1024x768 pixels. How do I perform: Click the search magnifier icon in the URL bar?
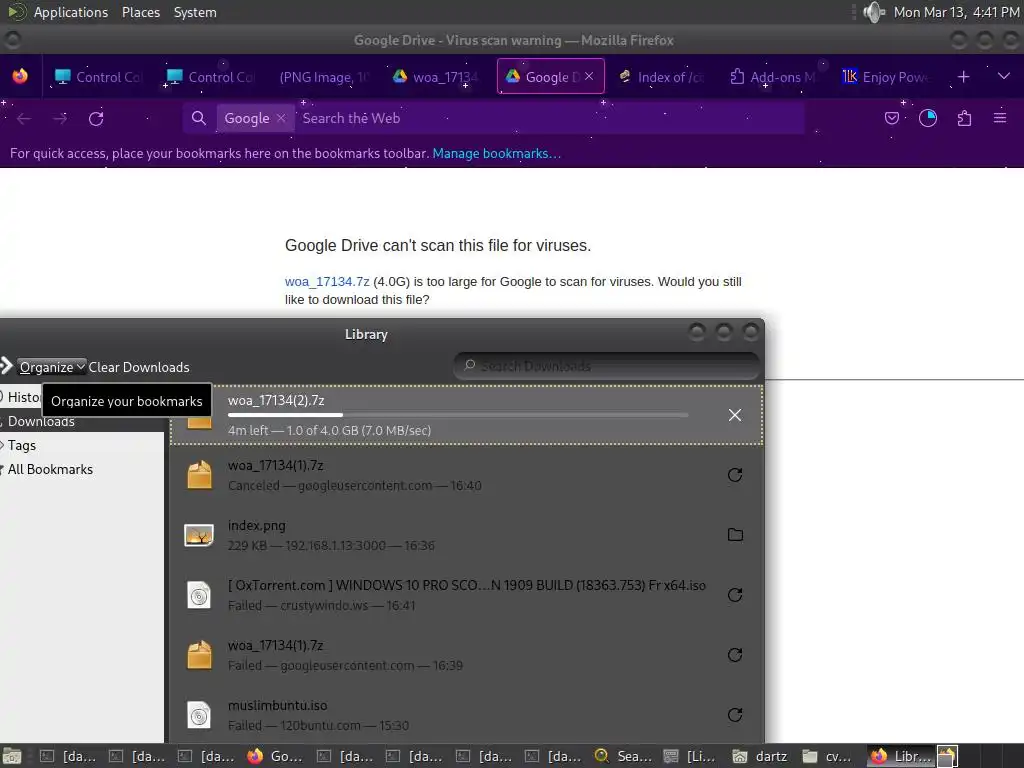pyautogui.click(x=199, y=118)
